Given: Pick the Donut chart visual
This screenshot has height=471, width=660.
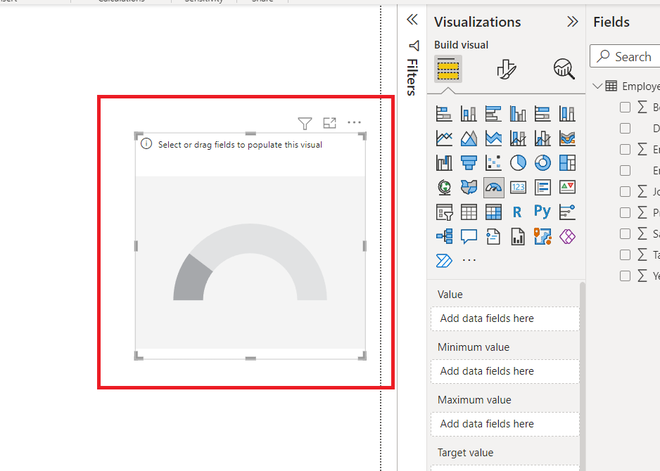Looking at the screenshot, I should (x=542, y=162).
